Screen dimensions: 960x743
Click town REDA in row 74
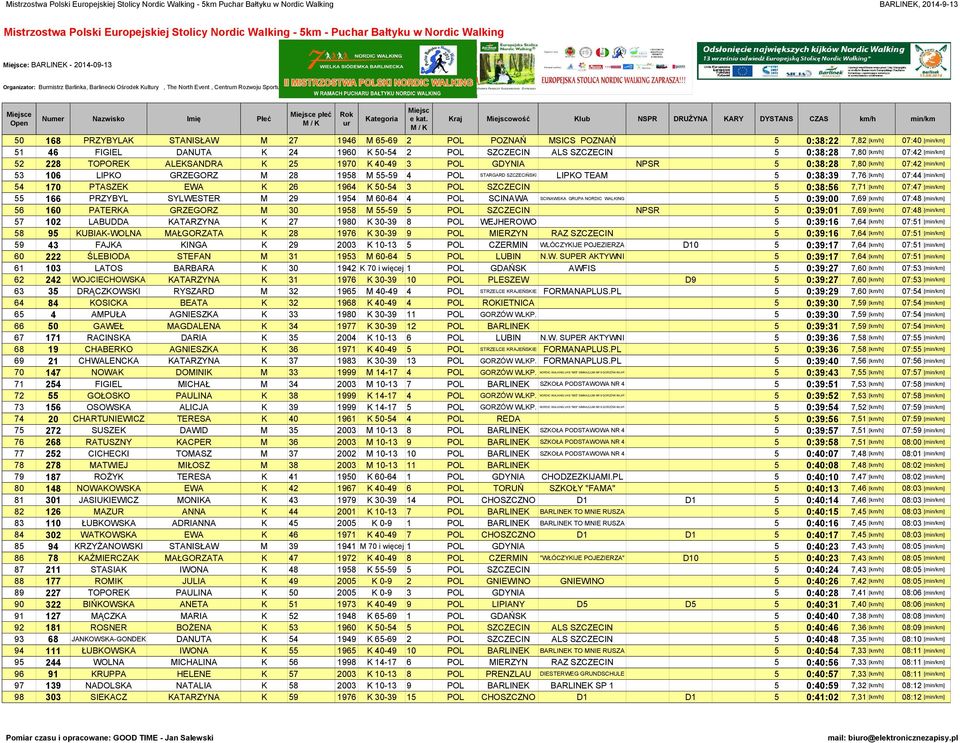click(508, 420)
